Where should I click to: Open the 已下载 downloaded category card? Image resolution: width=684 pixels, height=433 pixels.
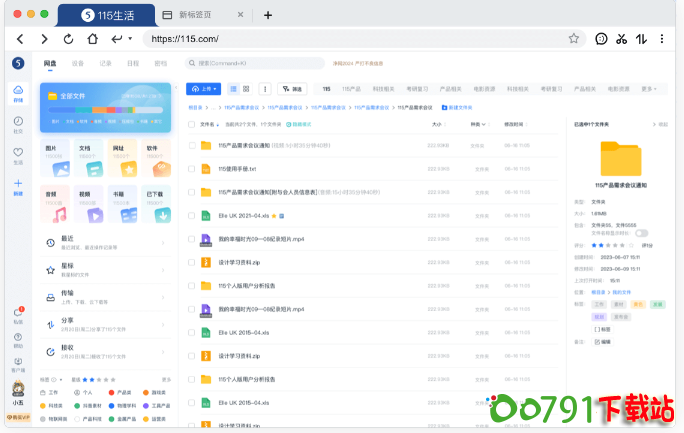[157, 204]
